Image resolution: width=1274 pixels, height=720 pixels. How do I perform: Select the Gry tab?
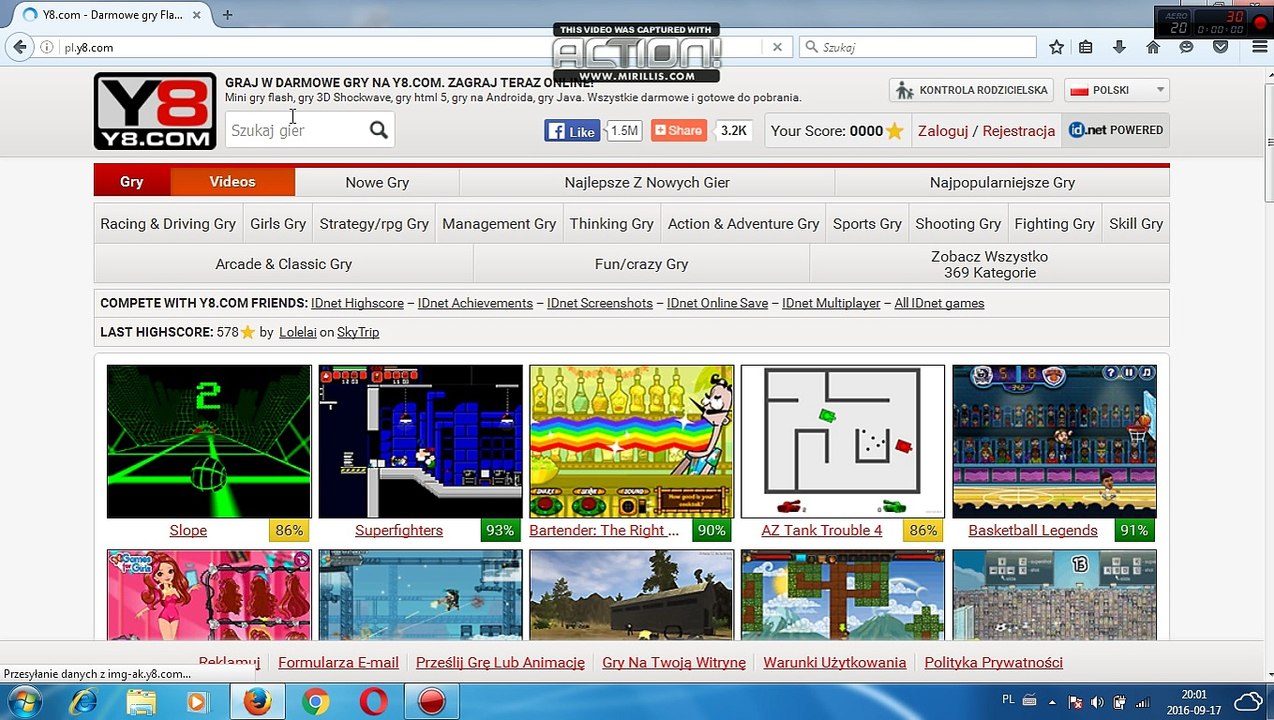(x=132, y=182)
